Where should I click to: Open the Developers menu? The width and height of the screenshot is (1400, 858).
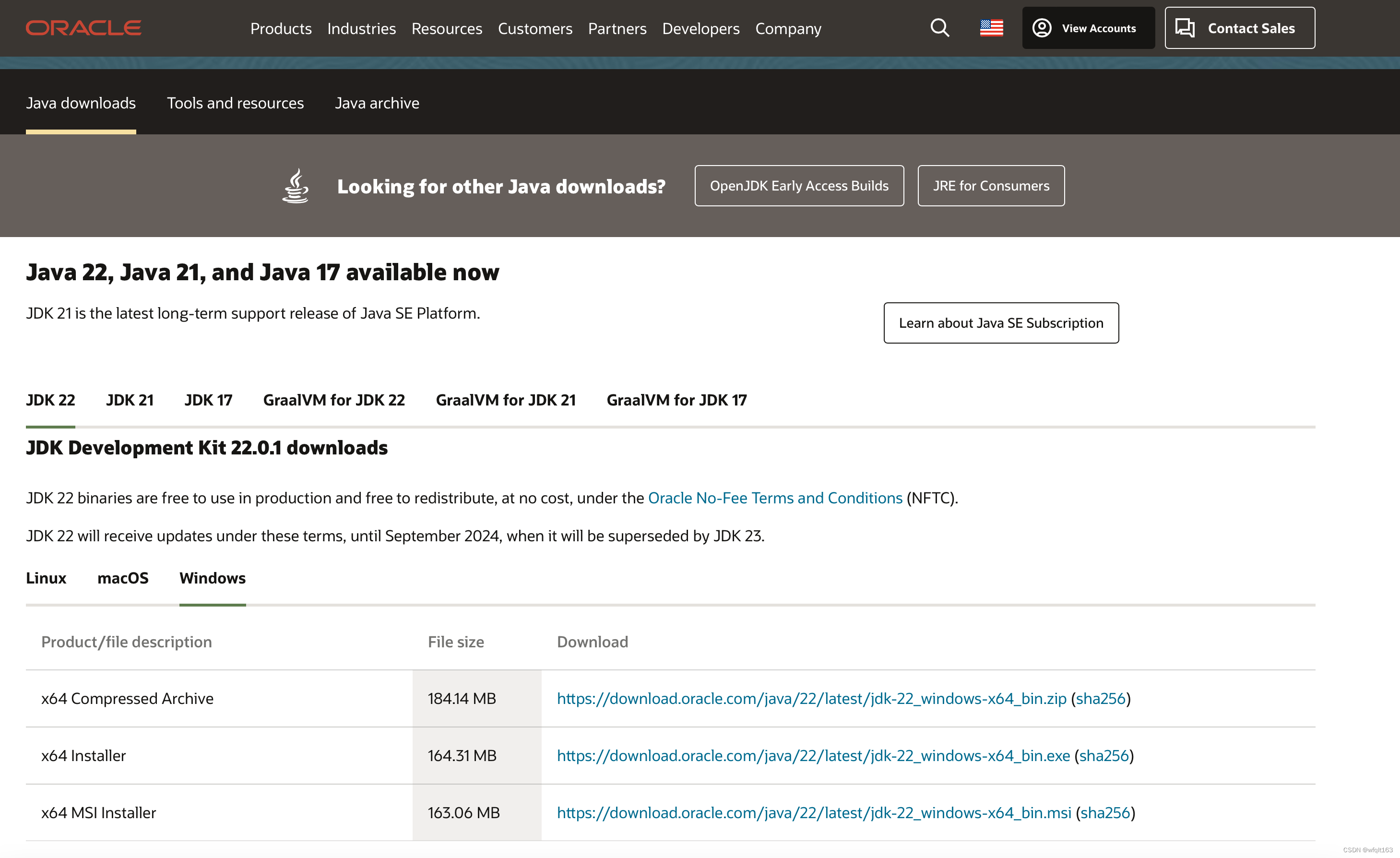[700, 28]
